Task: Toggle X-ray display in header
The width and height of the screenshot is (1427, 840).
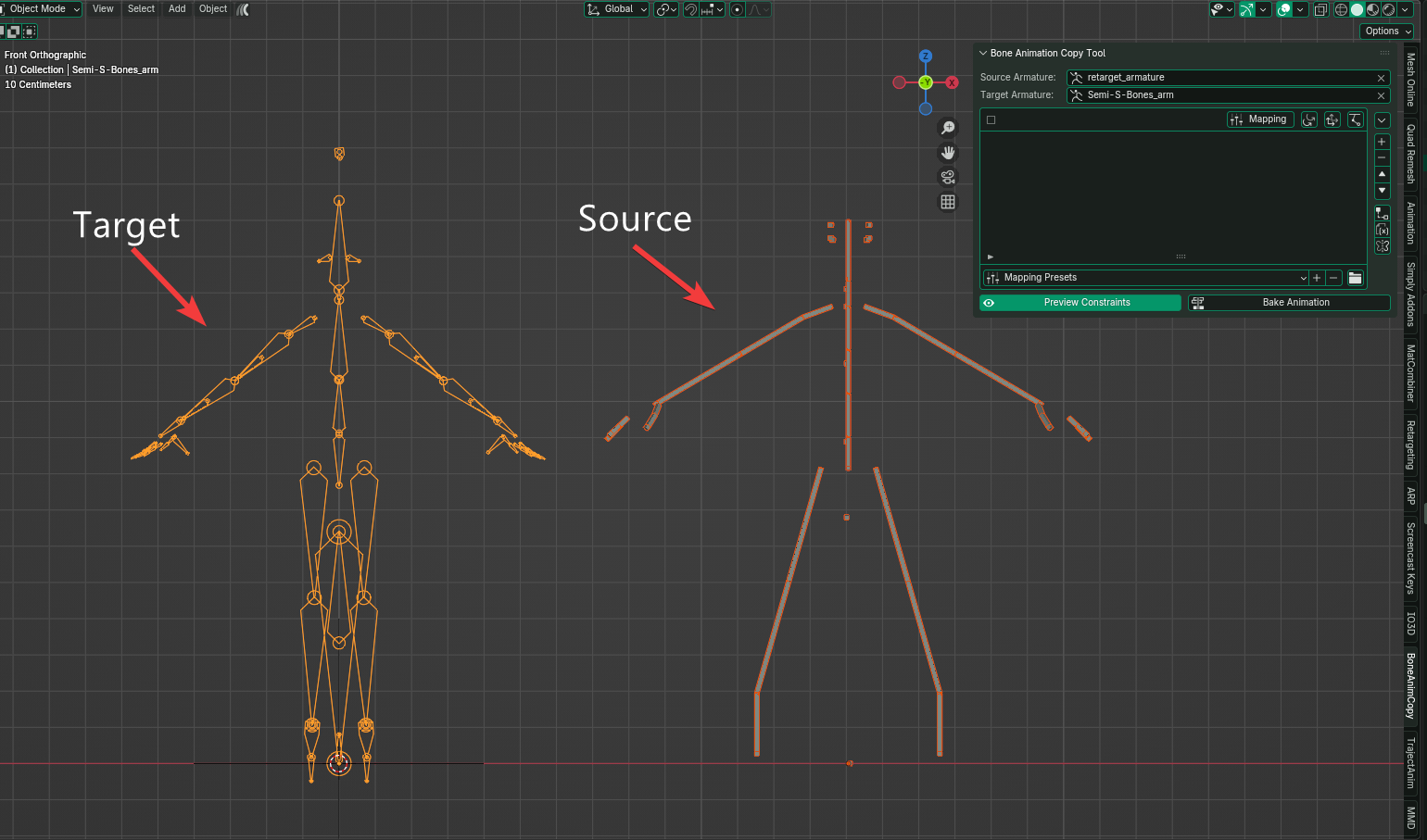Action: [1321, 9]
